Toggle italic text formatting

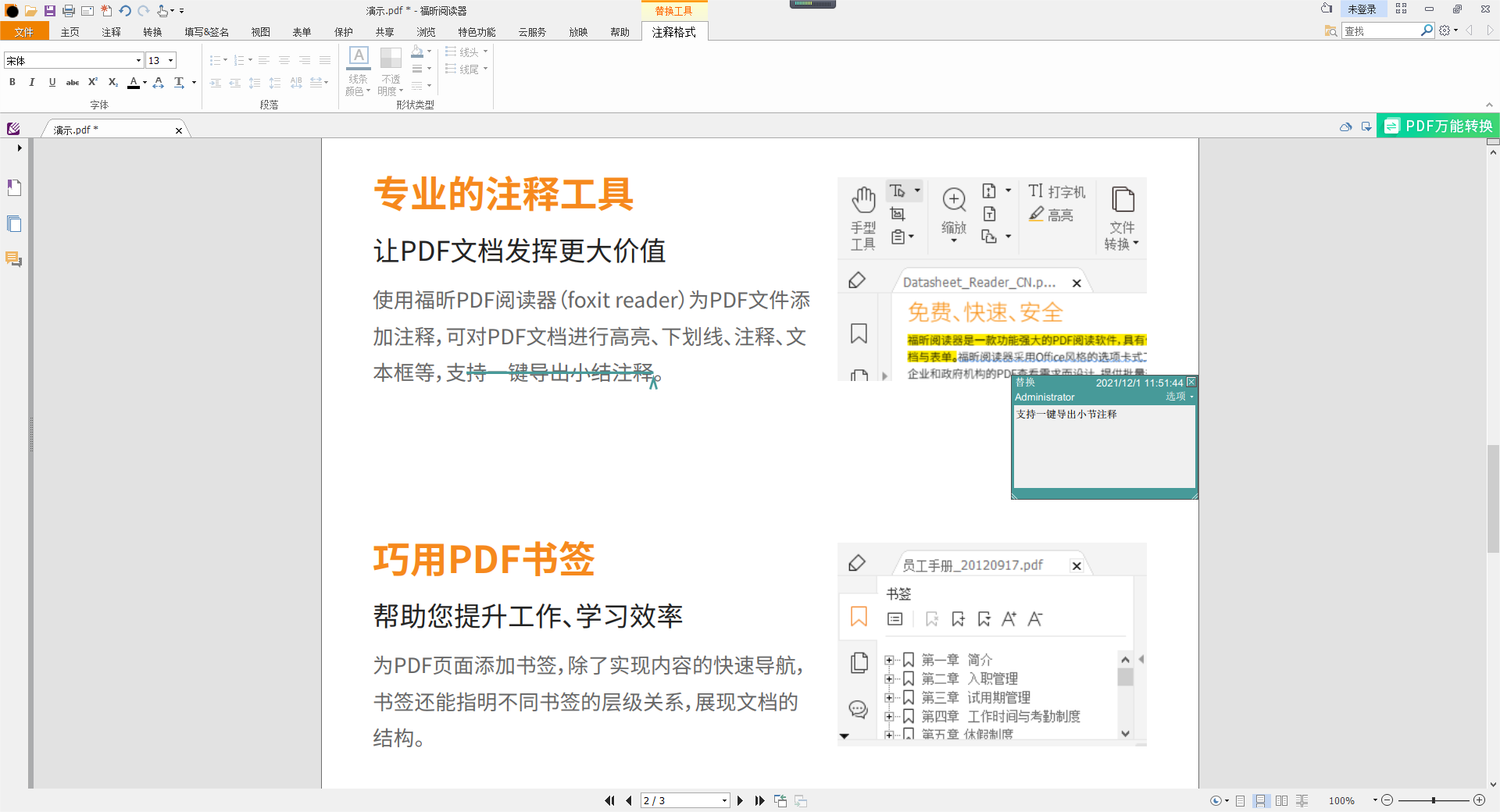(32, 82)
